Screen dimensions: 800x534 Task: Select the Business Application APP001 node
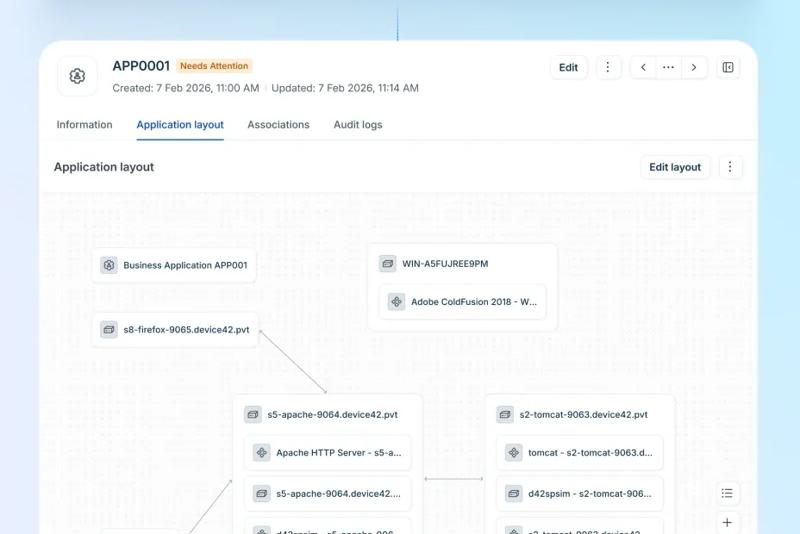(174, 265)
